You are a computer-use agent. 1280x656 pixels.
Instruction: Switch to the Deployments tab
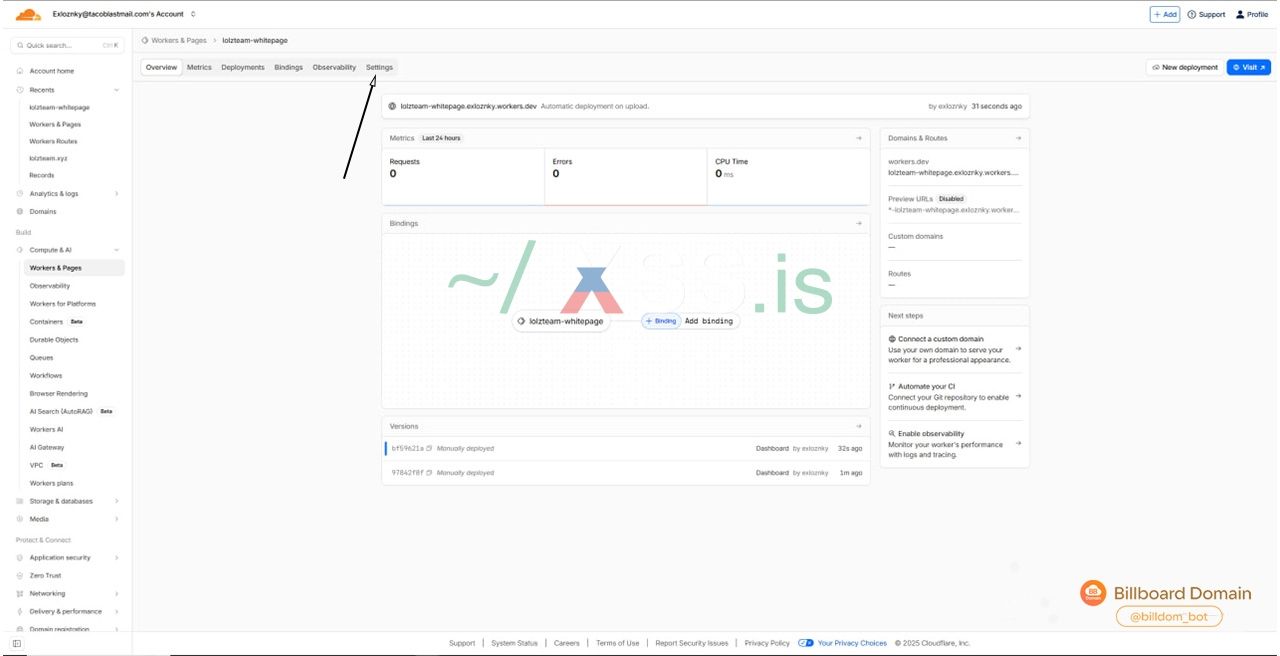(x=243, y=67)
